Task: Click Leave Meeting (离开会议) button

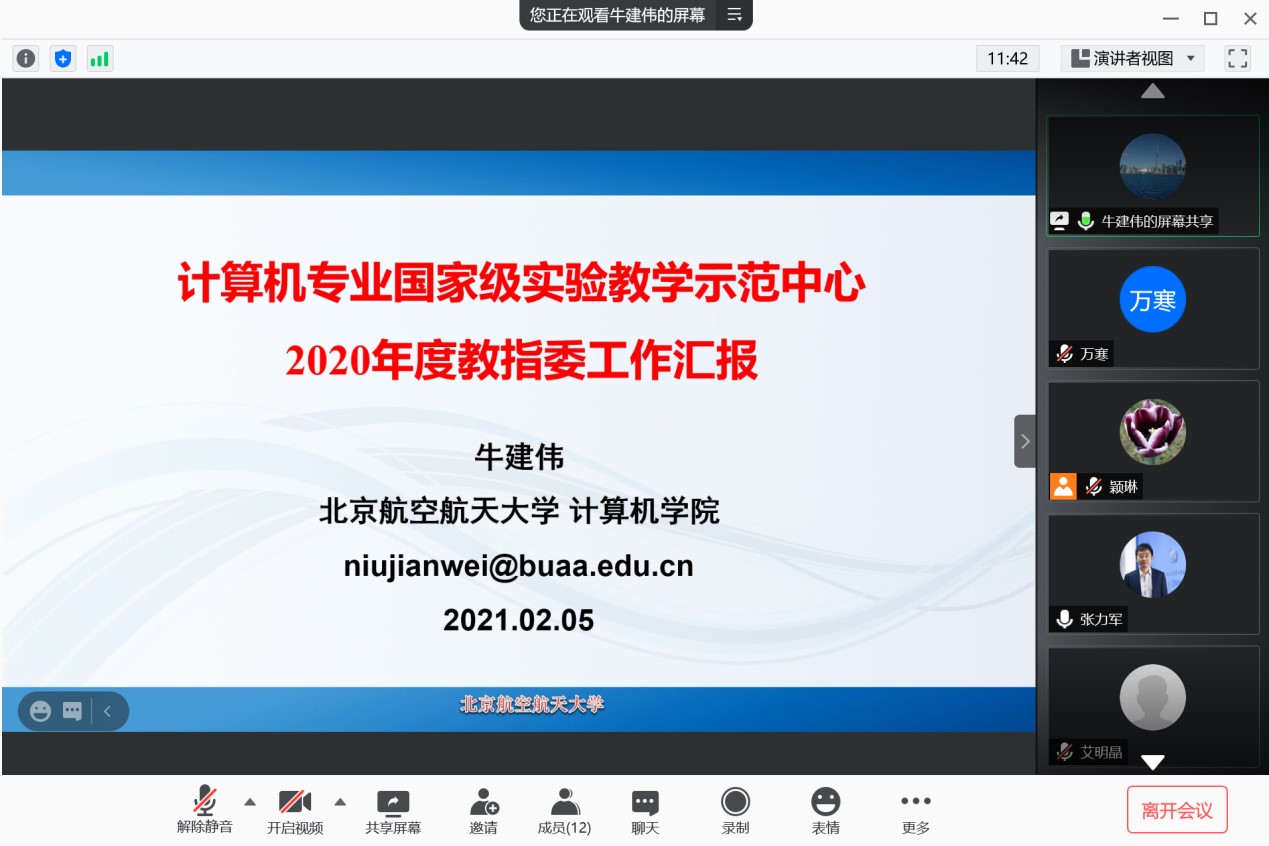Action: [1177, 810]
